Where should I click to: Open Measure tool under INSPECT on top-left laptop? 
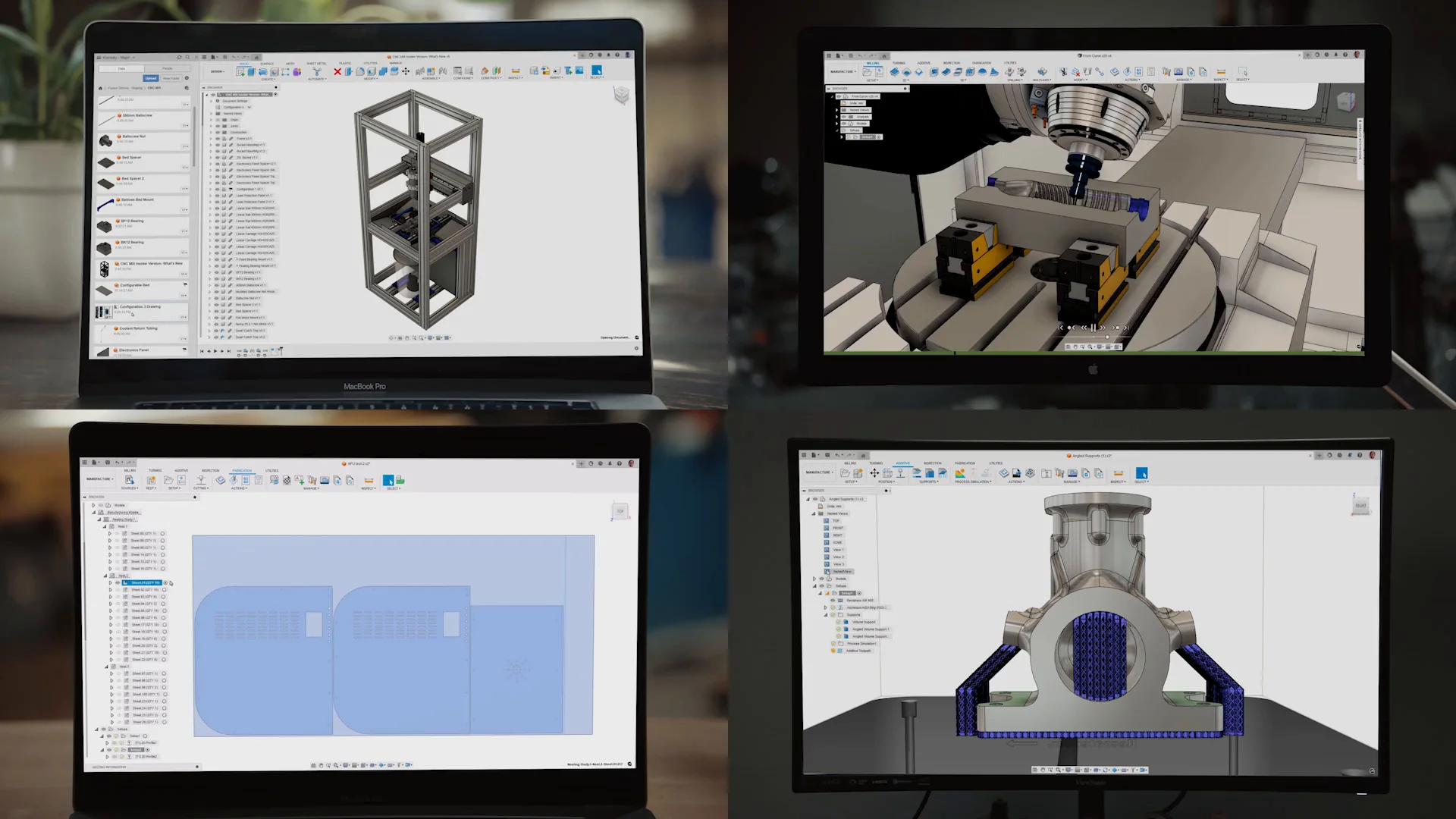click(x=516, y=71)
